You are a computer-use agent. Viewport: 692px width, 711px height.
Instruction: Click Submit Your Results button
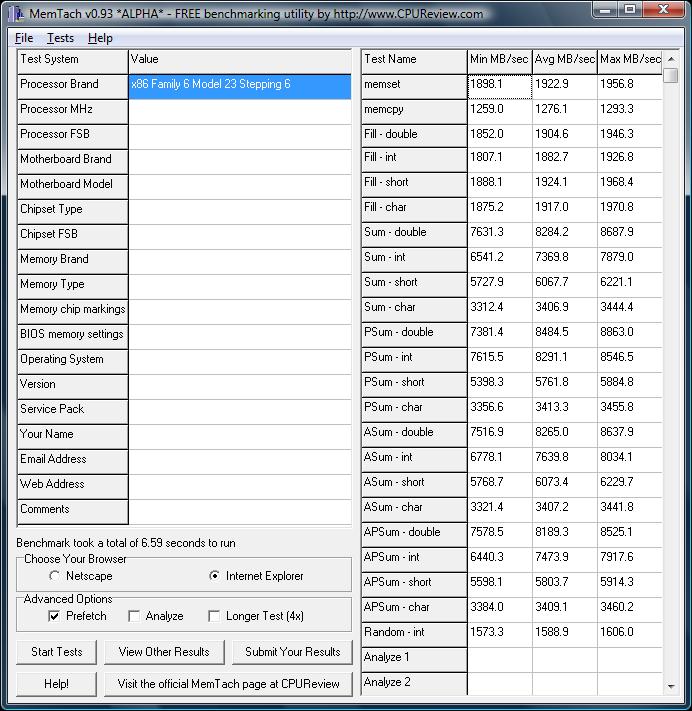coord(292,652)
